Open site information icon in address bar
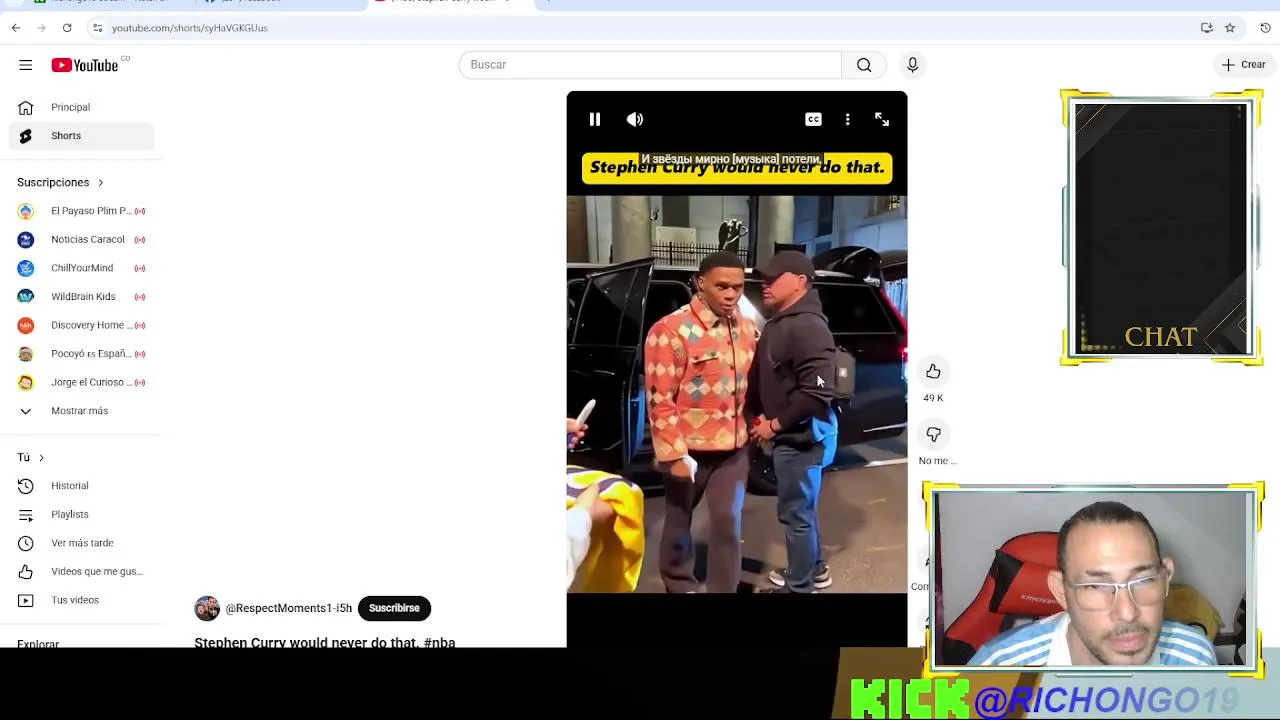This screenshot has width=1280, height=720. coord(97,28)
